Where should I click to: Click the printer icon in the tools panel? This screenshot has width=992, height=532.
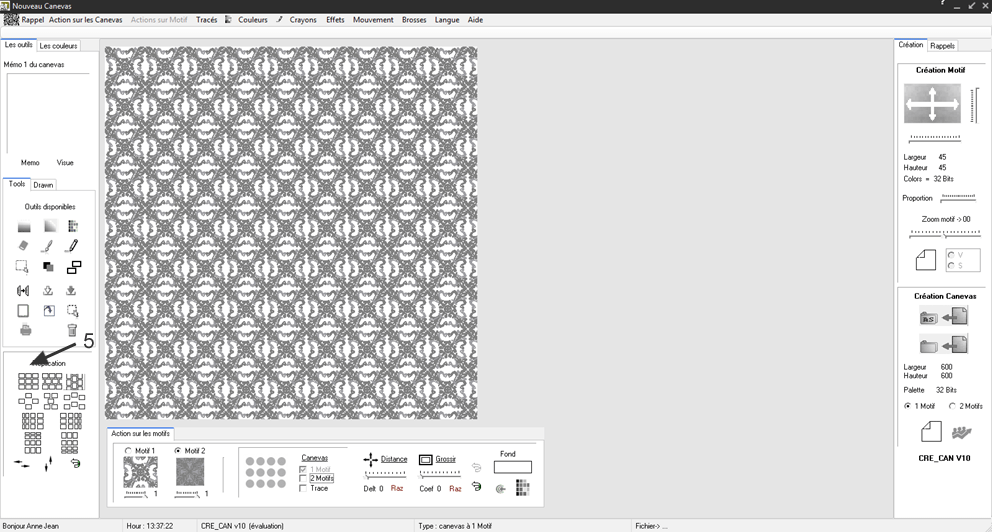(x=24, y=330)
